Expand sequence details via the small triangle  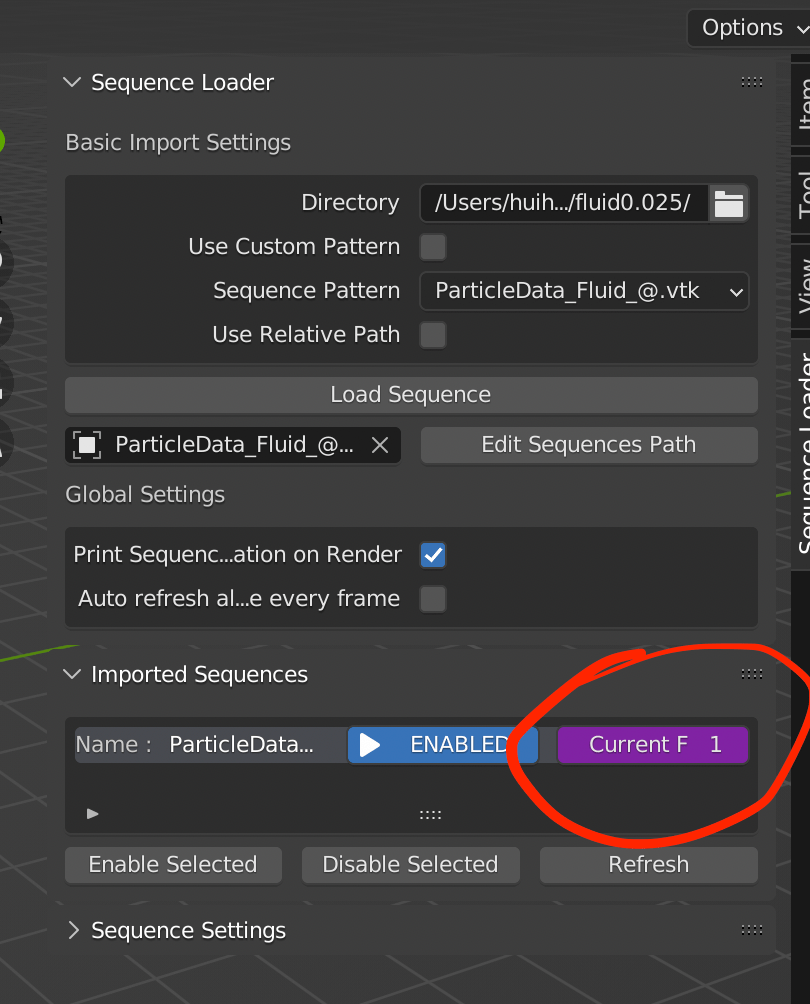click(x=92, y=813)
